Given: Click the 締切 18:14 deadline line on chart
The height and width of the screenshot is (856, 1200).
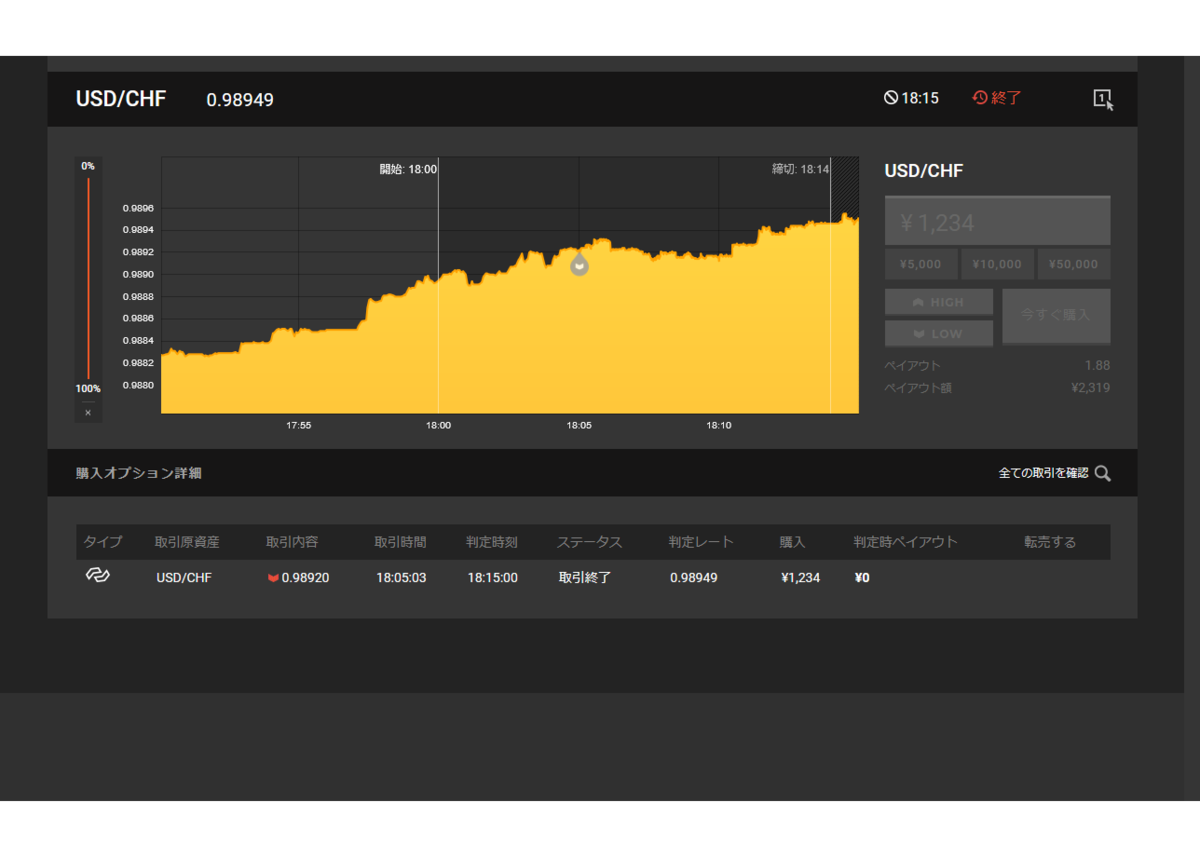Looking at the screenshot, I should click(831, 285).
